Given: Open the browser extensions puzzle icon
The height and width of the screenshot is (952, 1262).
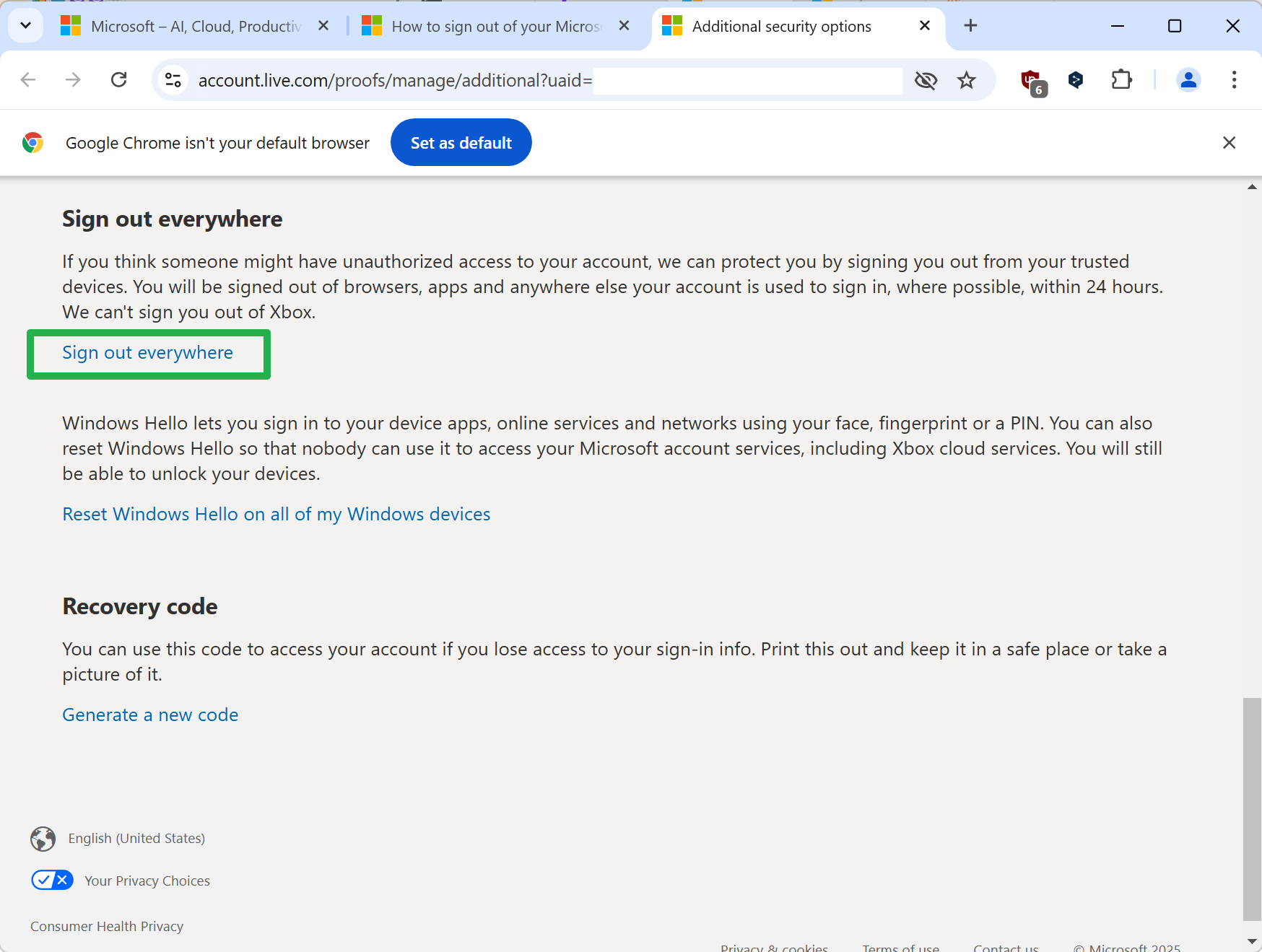Looking at the screenshot, I should coord(1121,80).
